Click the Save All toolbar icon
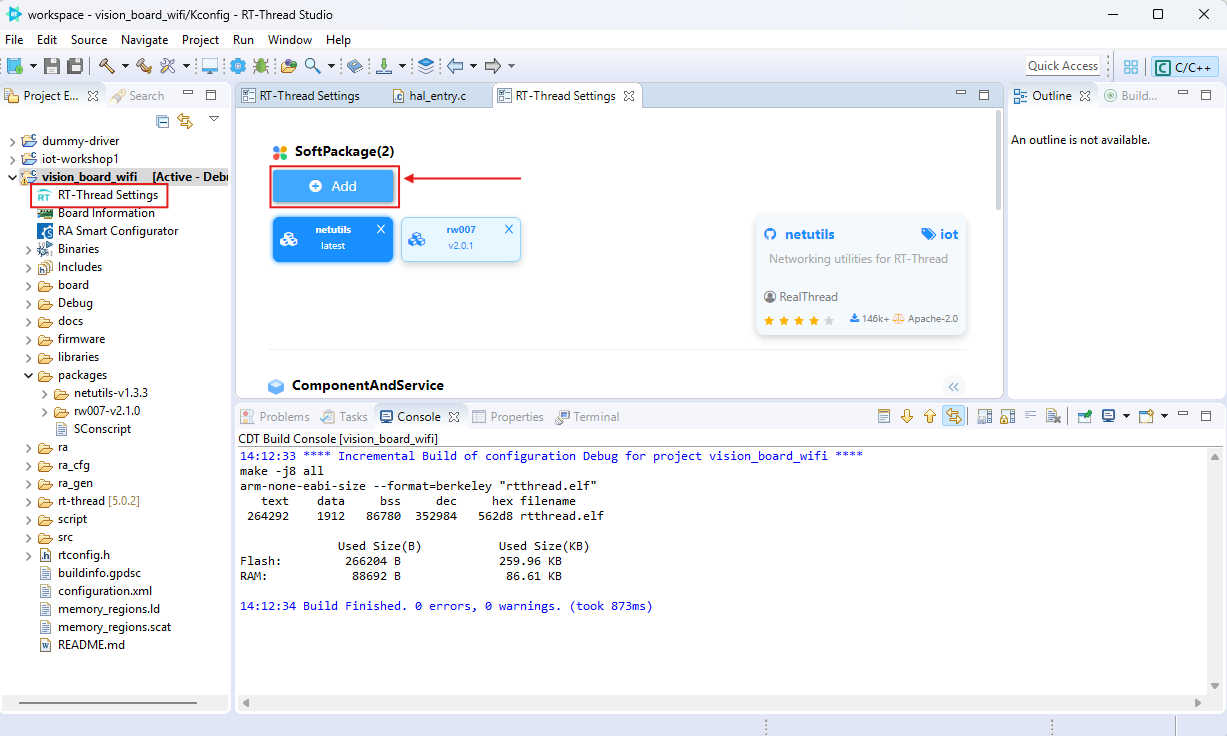The image size is (1227, 736). pos(75,66)
